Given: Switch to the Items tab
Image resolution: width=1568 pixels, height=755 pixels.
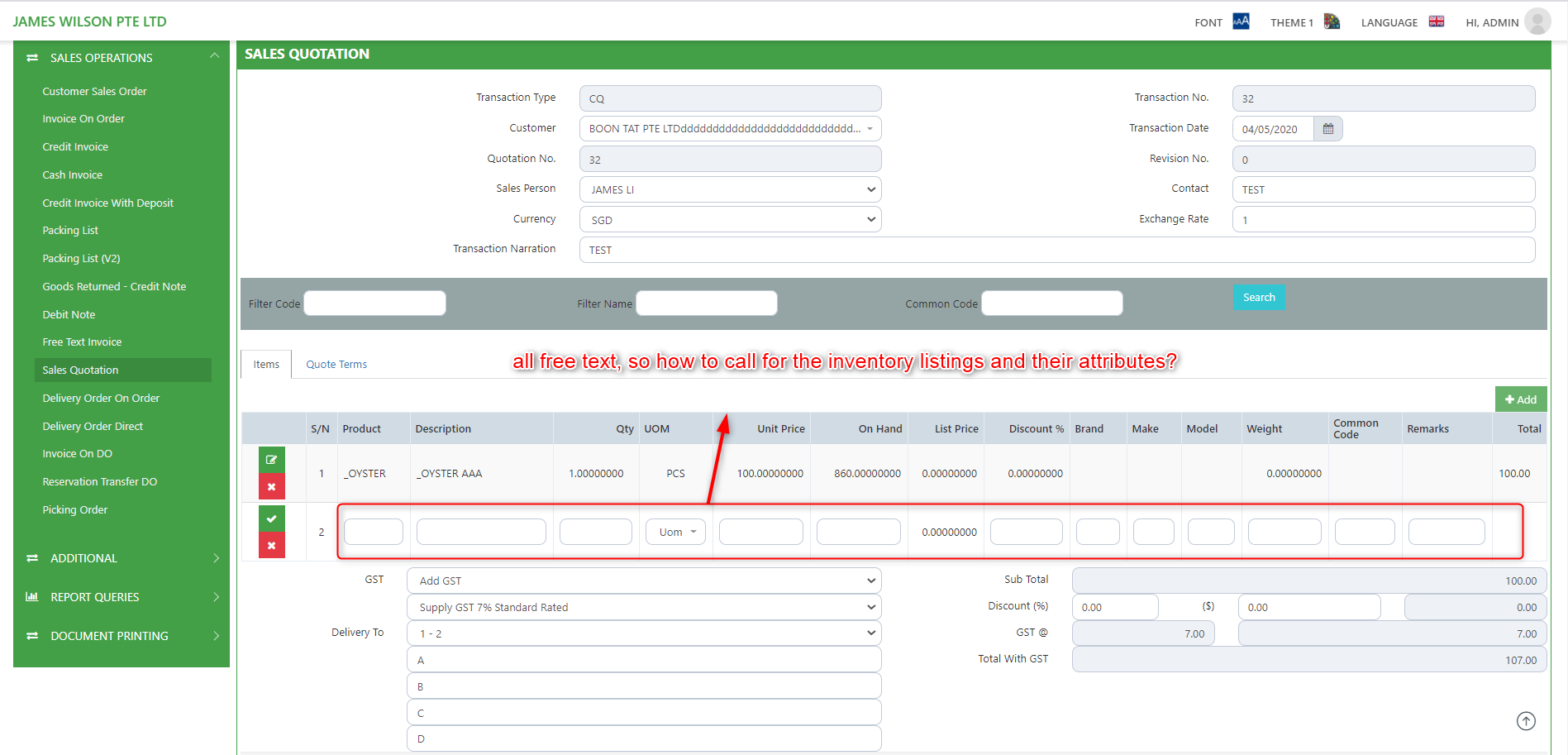Looking at the screenshot, I should click(266, 364).
